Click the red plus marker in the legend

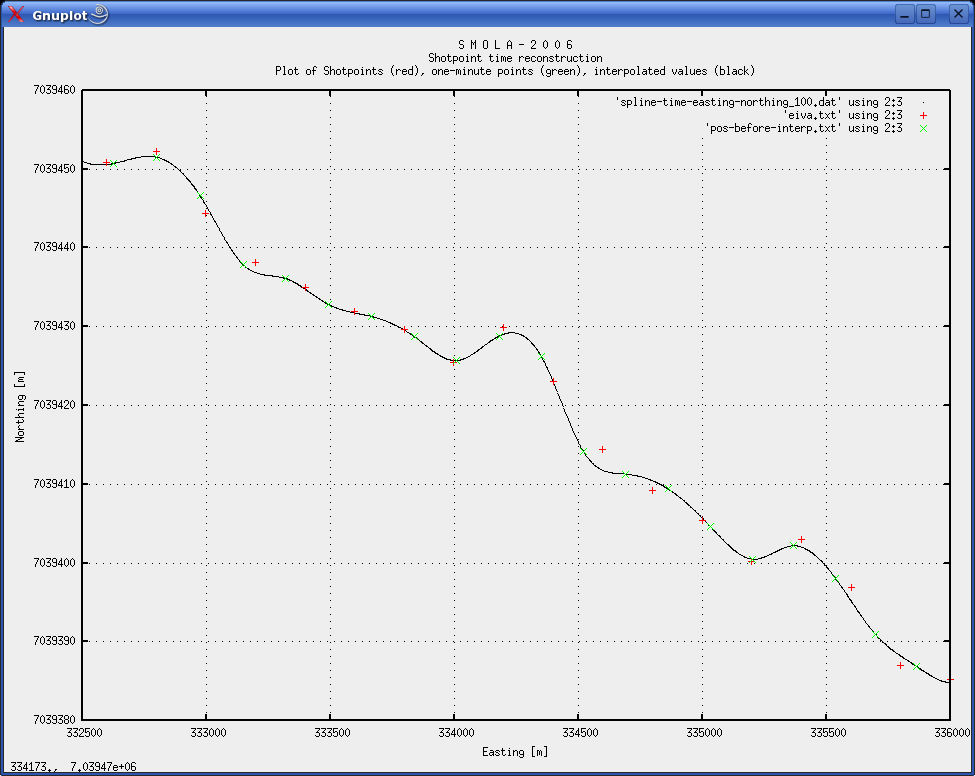tap(923, 115)
